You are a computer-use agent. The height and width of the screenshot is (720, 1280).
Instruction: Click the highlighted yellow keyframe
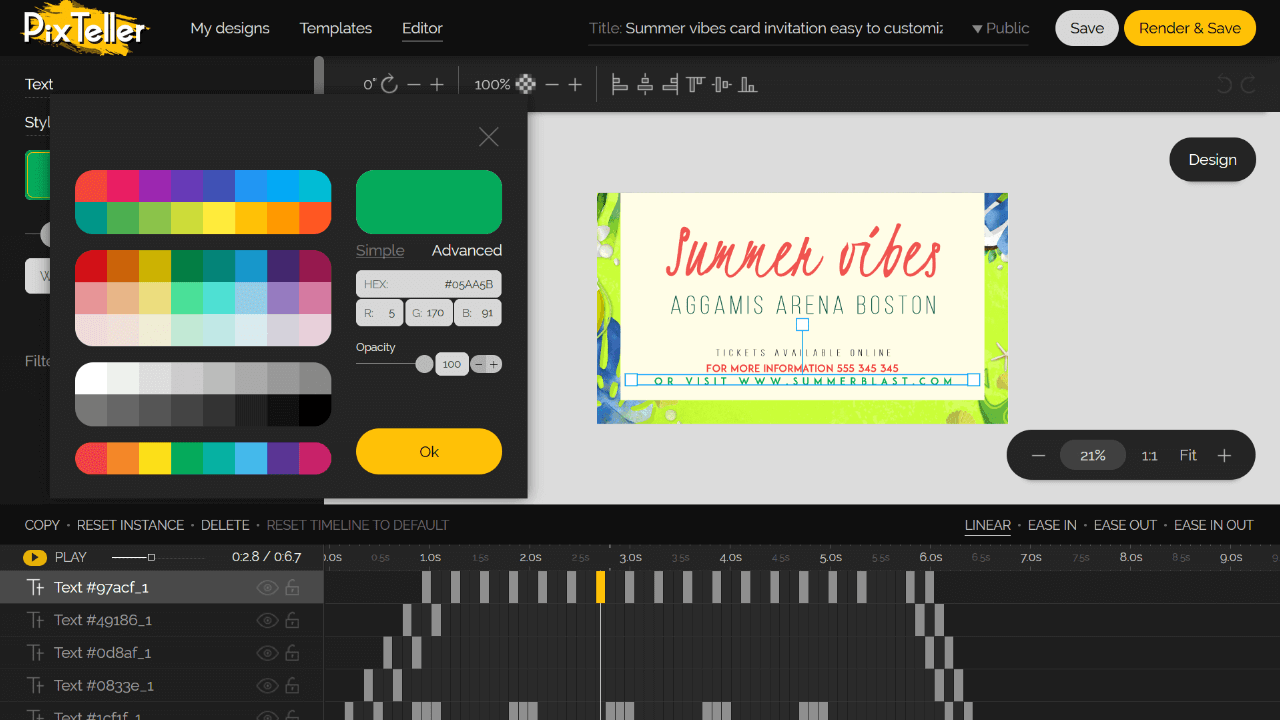pos(601,587)
